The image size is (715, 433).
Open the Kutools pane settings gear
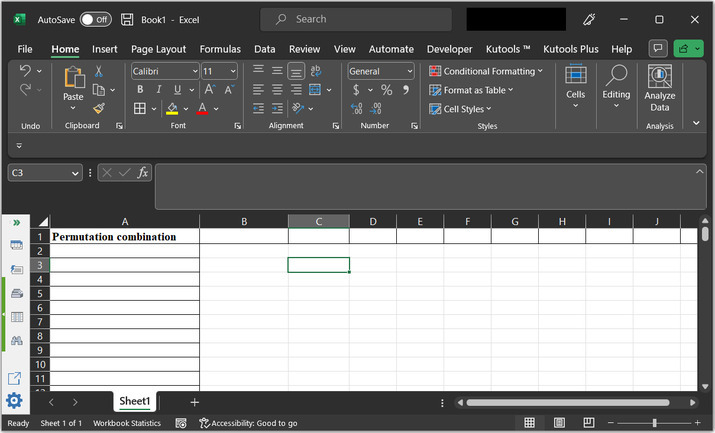point(15,401)
